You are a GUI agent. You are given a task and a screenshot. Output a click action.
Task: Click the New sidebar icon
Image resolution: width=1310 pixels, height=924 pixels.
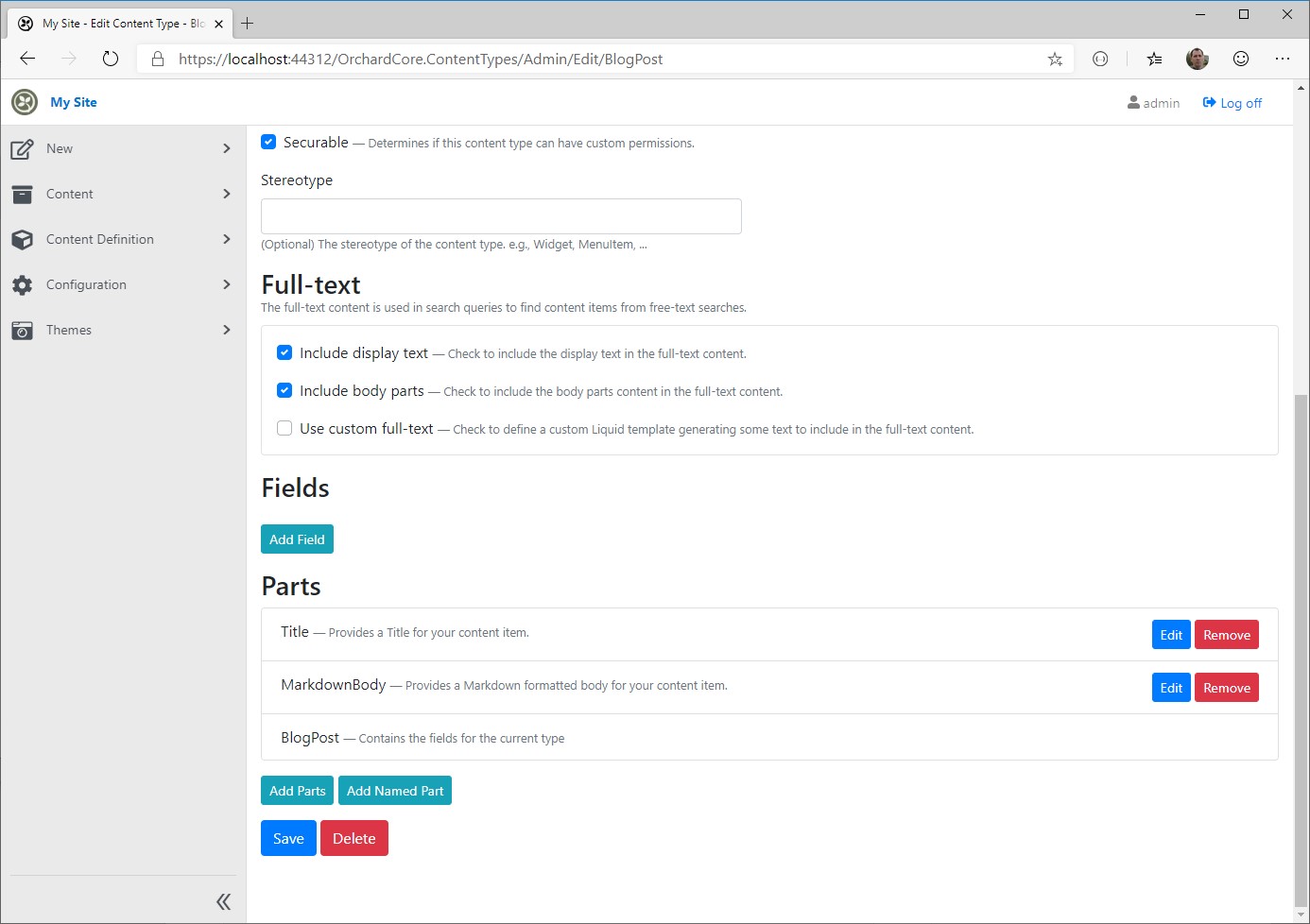tap(21, 148)
